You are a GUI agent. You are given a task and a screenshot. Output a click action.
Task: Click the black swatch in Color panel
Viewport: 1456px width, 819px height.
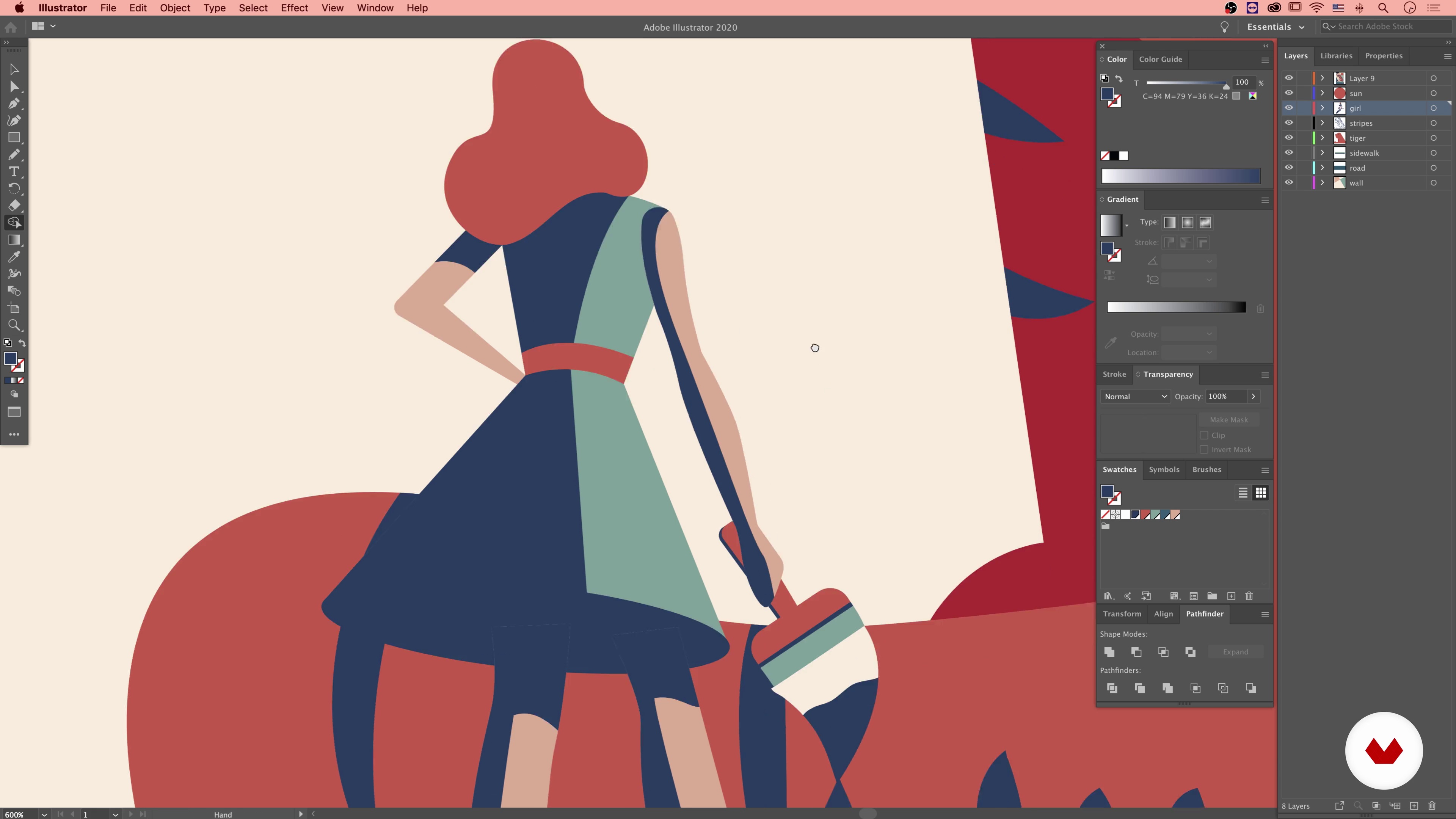[x=1114, y=155]
